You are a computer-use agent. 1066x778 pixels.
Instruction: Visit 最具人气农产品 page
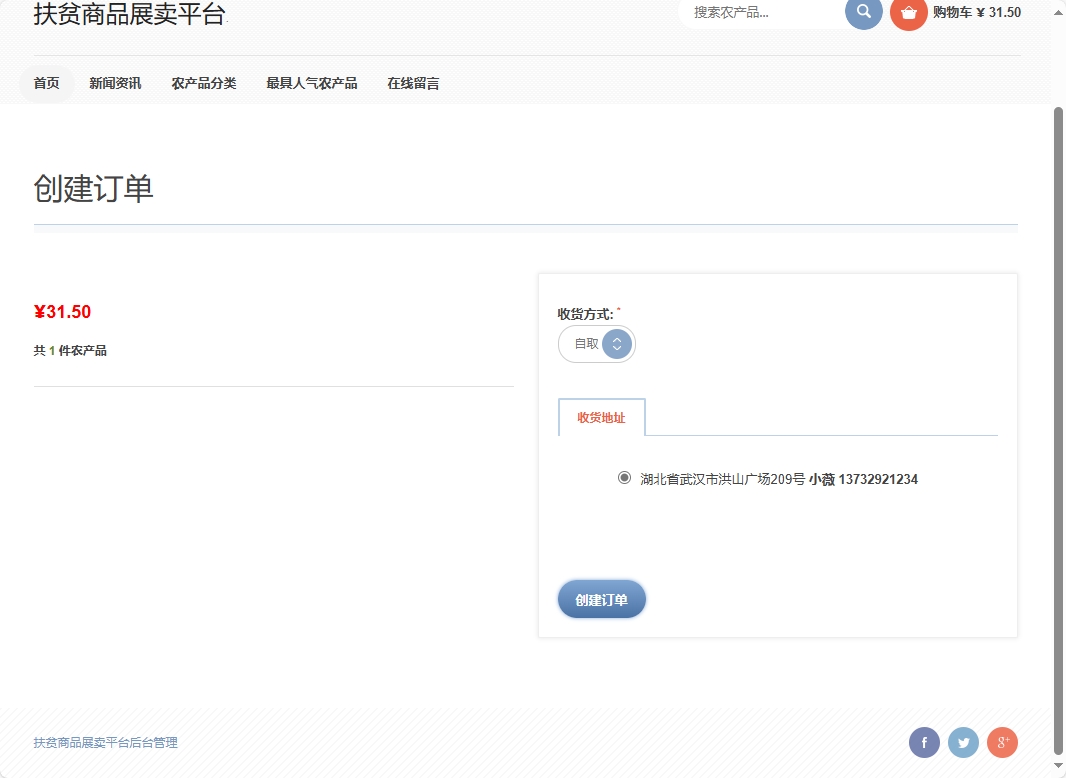pyautogui.click(x=311, y=83)
